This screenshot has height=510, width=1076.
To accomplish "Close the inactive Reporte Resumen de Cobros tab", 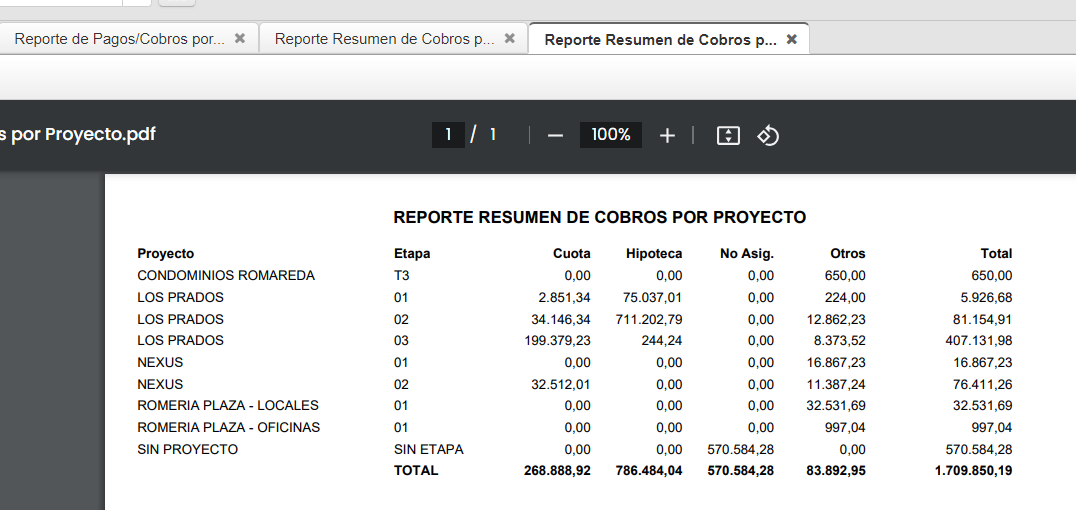I will pyautogui.click(x=510, y=38).
